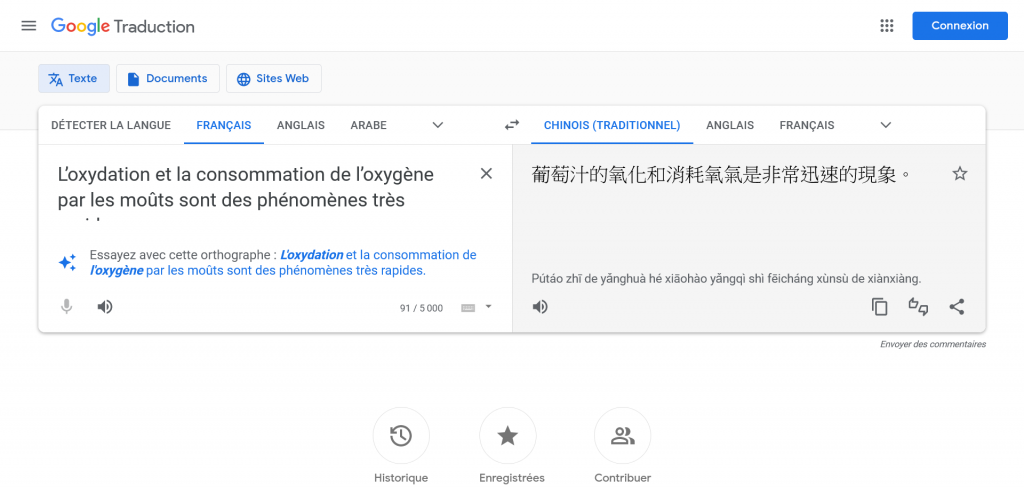The height and width of the screenshot is (487, 1024).
Task: Open the virtual keyboard icon
Action: tap(468, 308)
